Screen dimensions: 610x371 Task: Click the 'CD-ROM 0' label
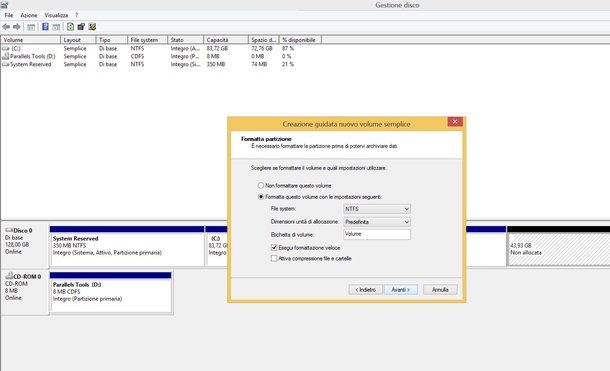(x=27, y=276)
